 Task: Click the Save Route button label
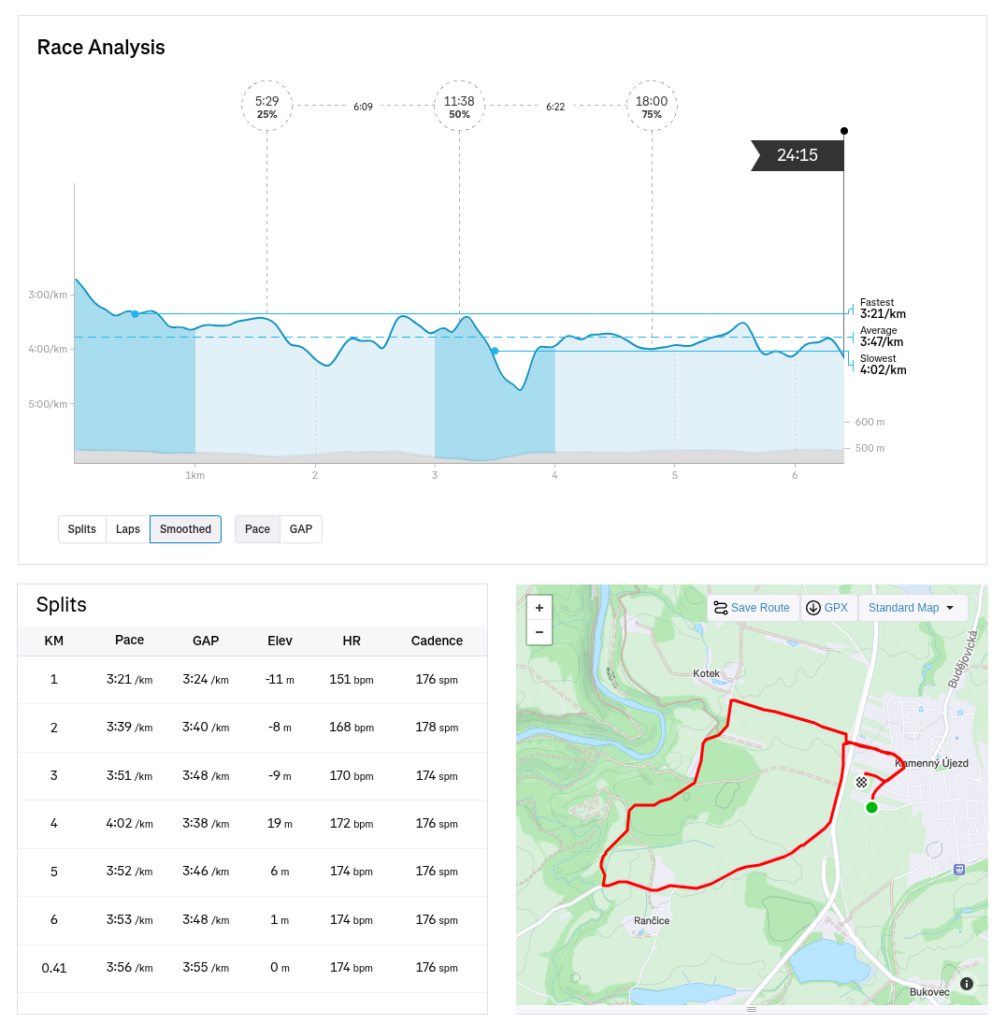760,608
